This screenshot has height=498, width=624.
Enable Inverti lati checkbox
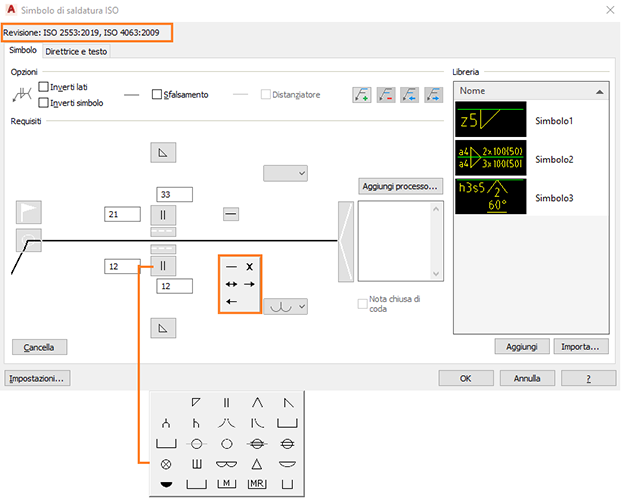43,87
